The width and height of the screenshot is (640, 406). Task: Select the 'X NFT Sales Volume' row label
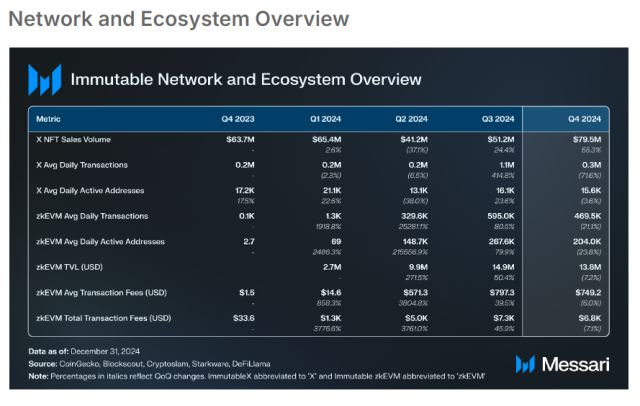click(74, 139)
